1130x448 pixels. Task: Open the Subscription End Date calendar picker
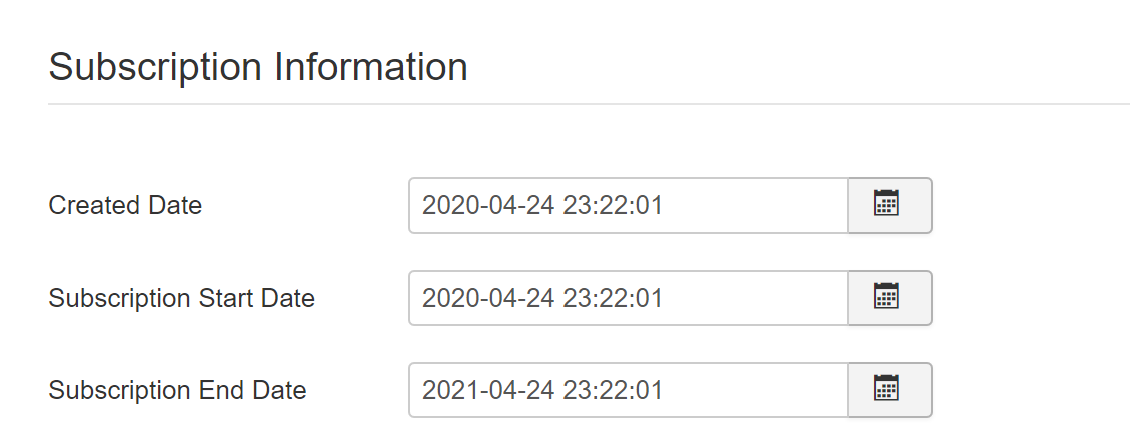890,390
